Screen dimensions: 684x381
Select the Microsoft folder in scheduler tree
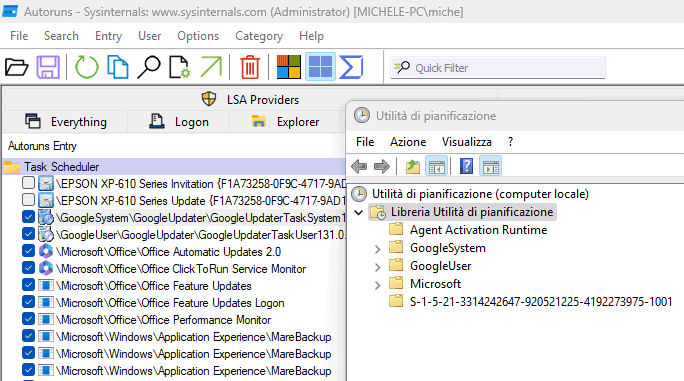click(435, 284)
